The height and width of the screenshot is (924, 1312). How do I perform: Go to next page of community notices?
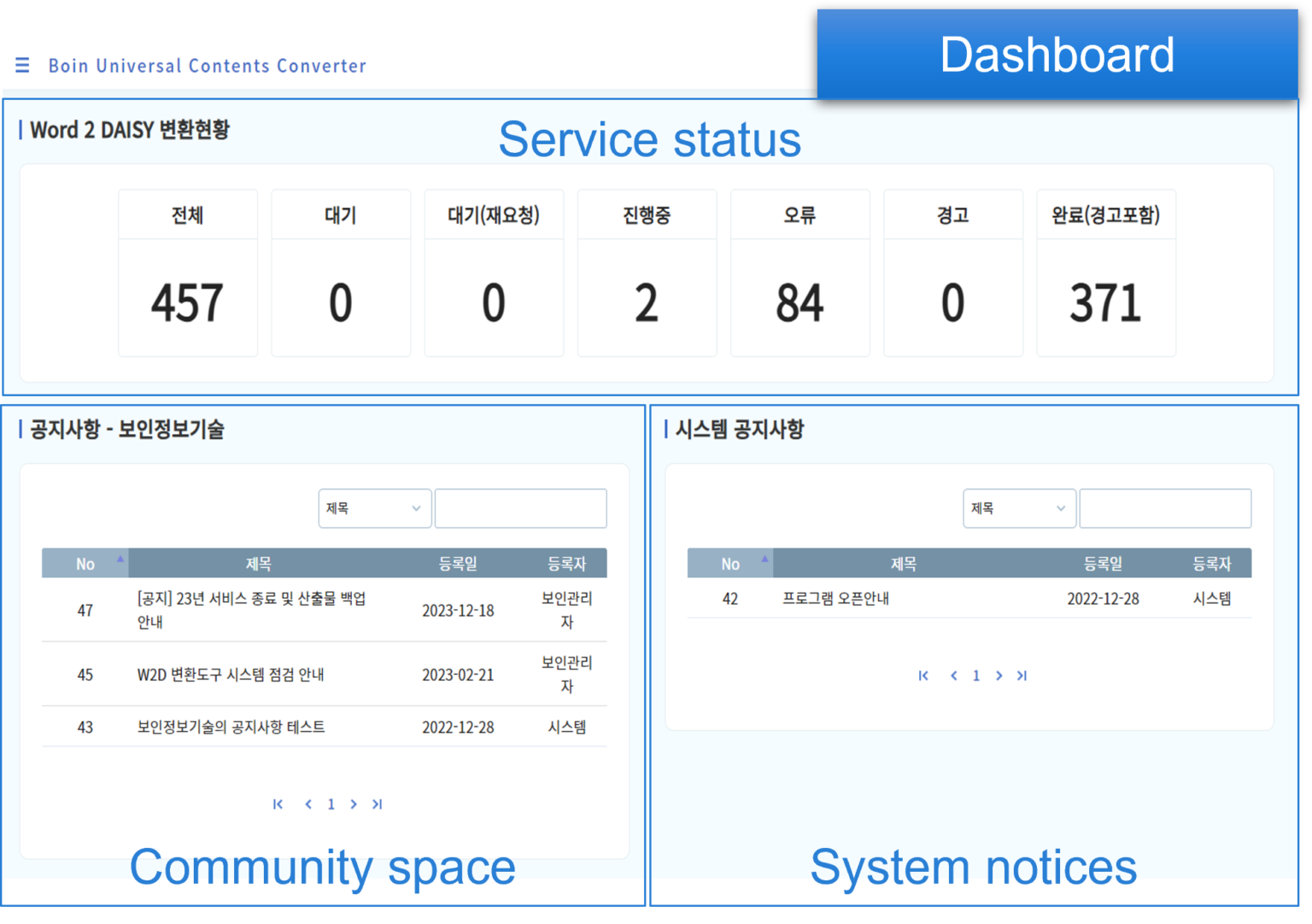(354, 804)
